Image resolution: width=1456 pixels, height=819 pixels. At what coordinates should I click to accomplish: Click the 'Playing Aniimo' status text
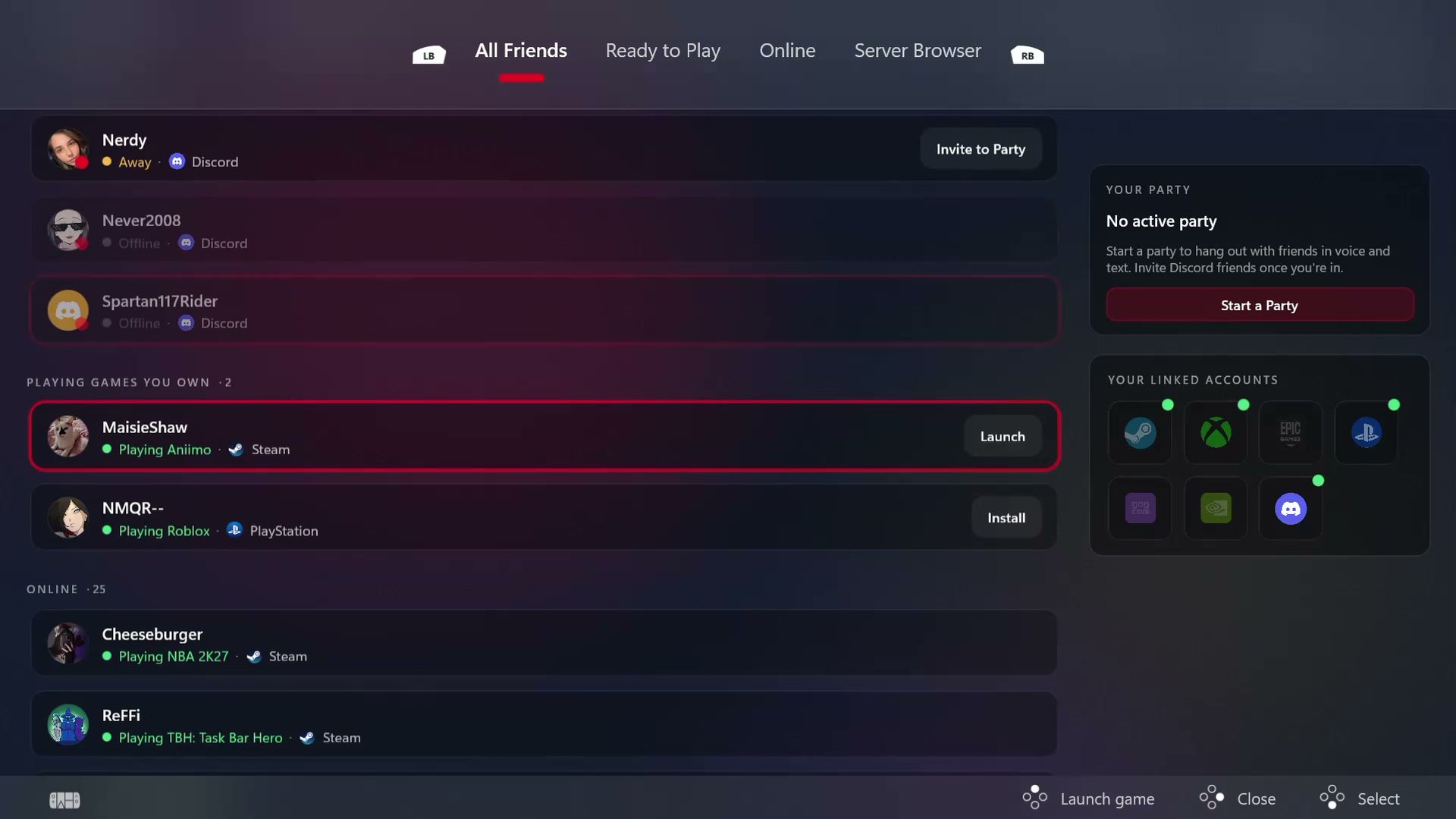[165, 450]
